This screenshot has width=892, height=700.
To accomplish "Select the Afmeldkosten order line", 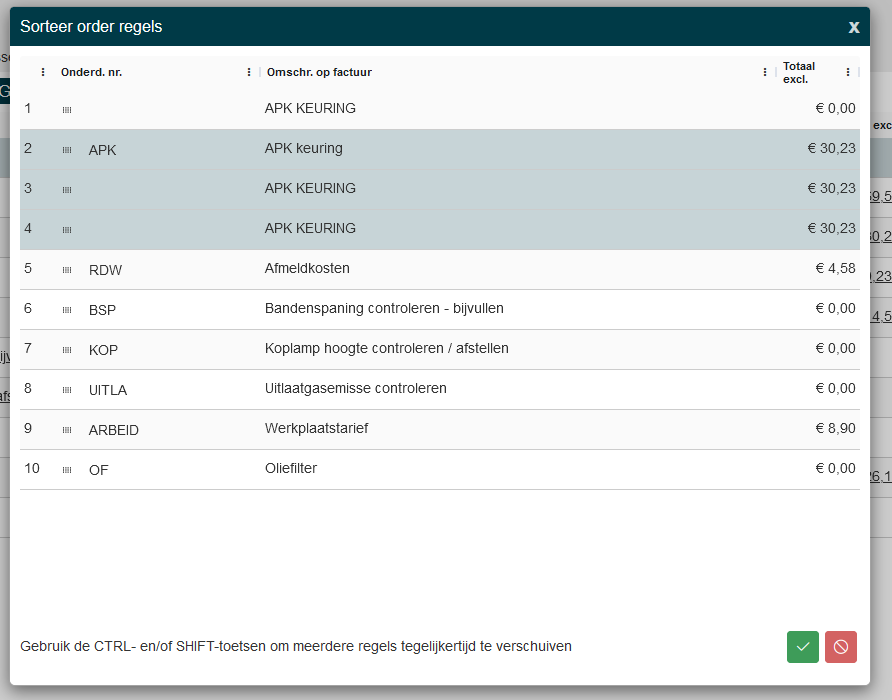I will [307, 269].
